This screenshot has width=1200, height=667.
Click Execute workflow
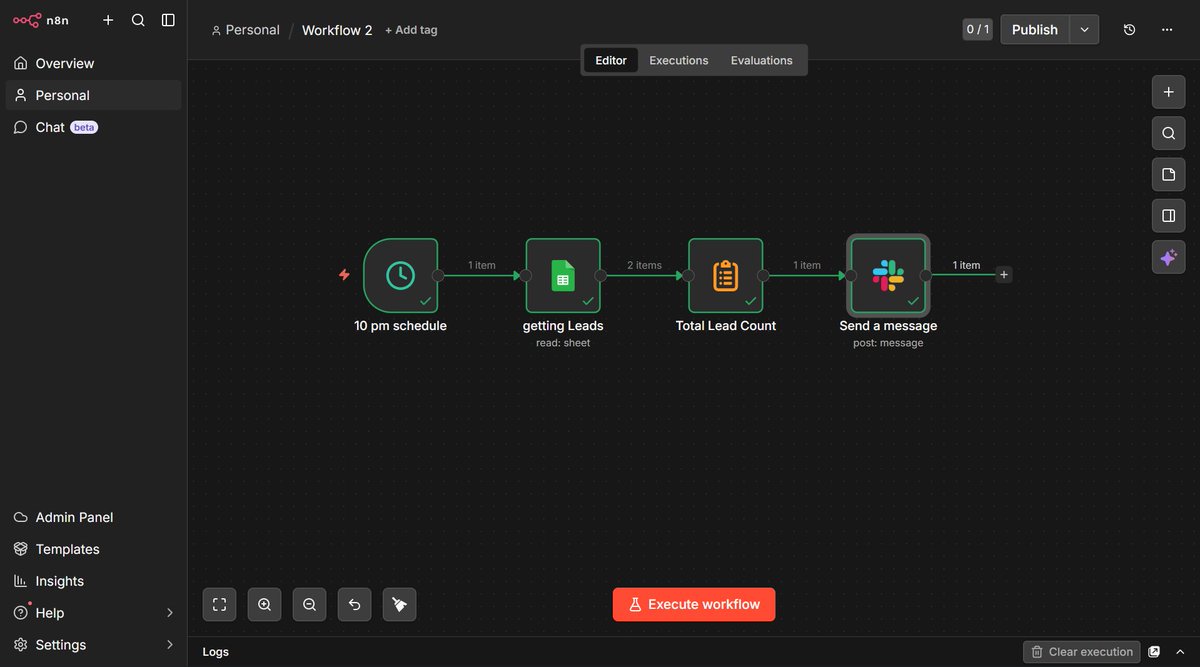[694, 604]
